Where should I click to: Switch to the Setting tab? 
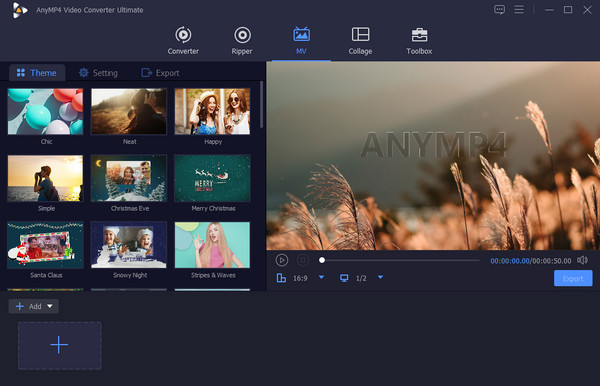tap(98, 73)
